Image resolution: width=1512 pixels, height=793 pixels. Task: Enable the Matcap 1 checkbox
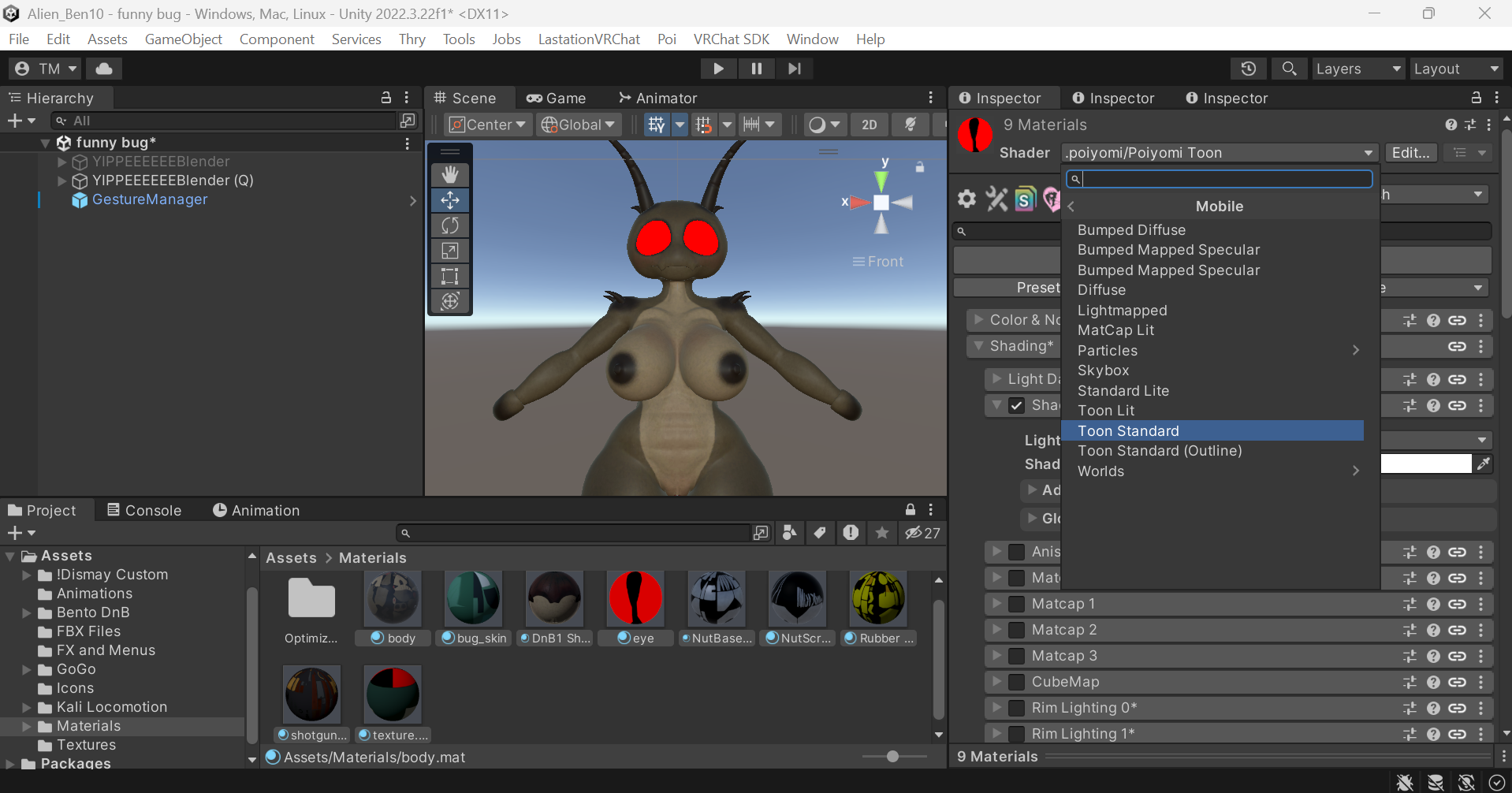1017,604
